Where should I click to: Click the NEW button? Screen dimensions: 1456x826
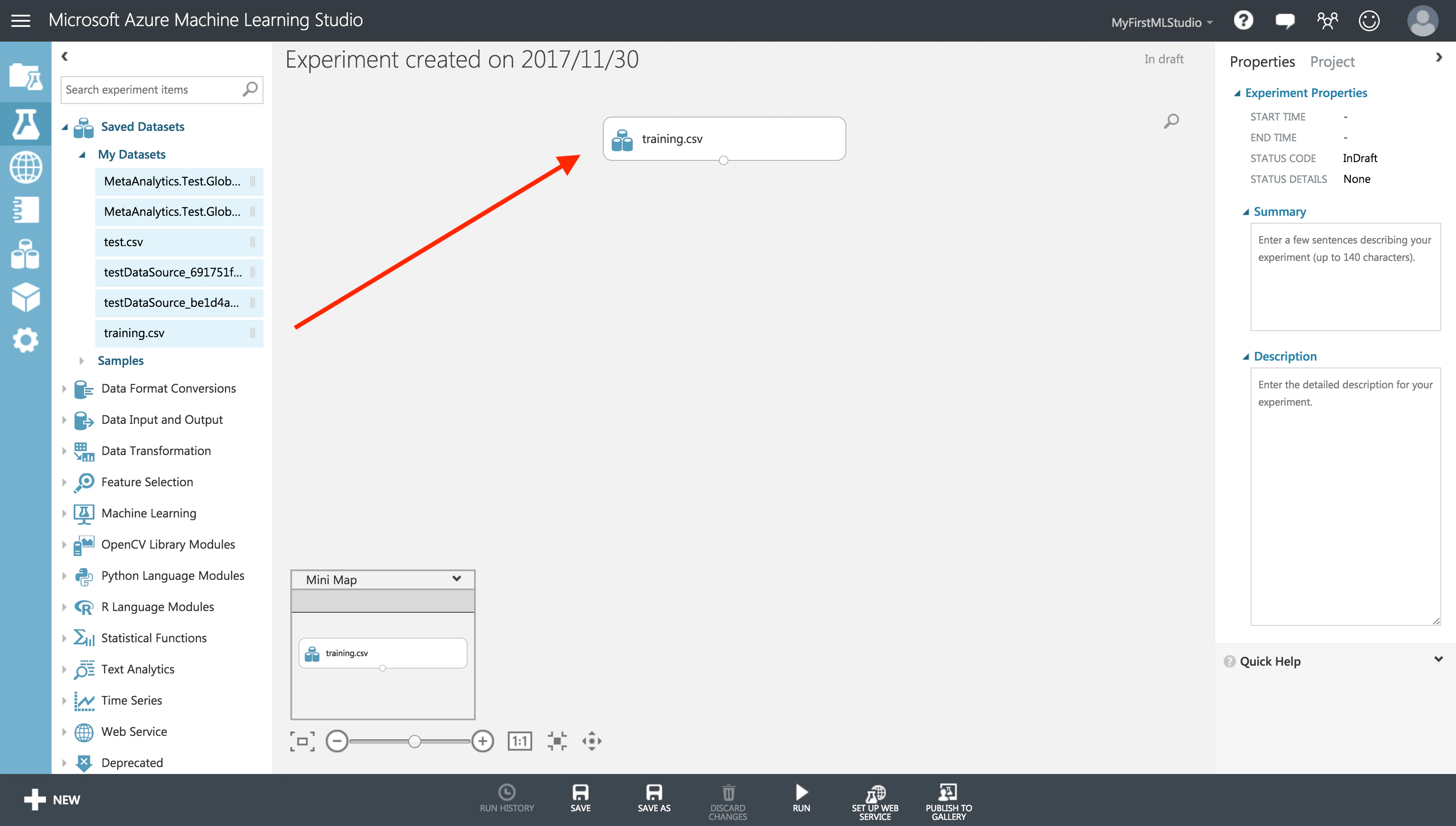[x=52, y=800]
